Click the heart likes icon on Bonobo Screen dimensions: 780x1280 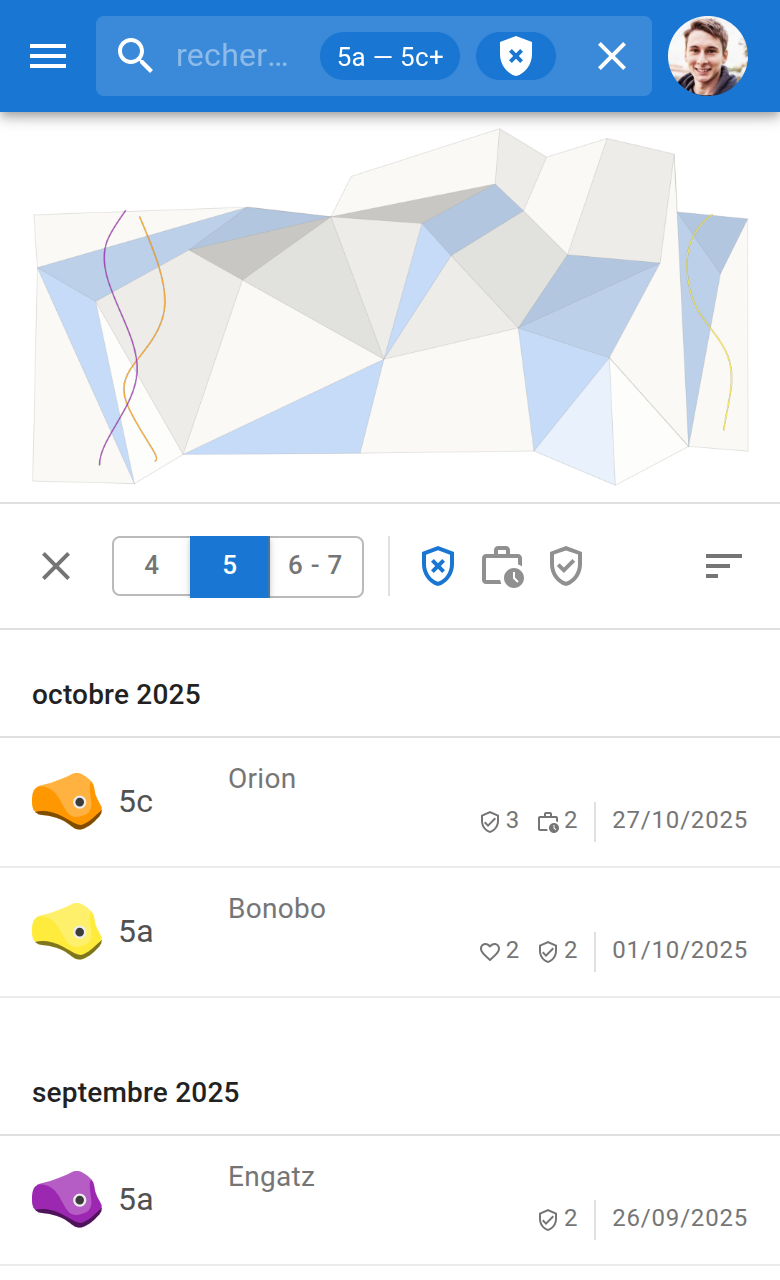[490, 951]
